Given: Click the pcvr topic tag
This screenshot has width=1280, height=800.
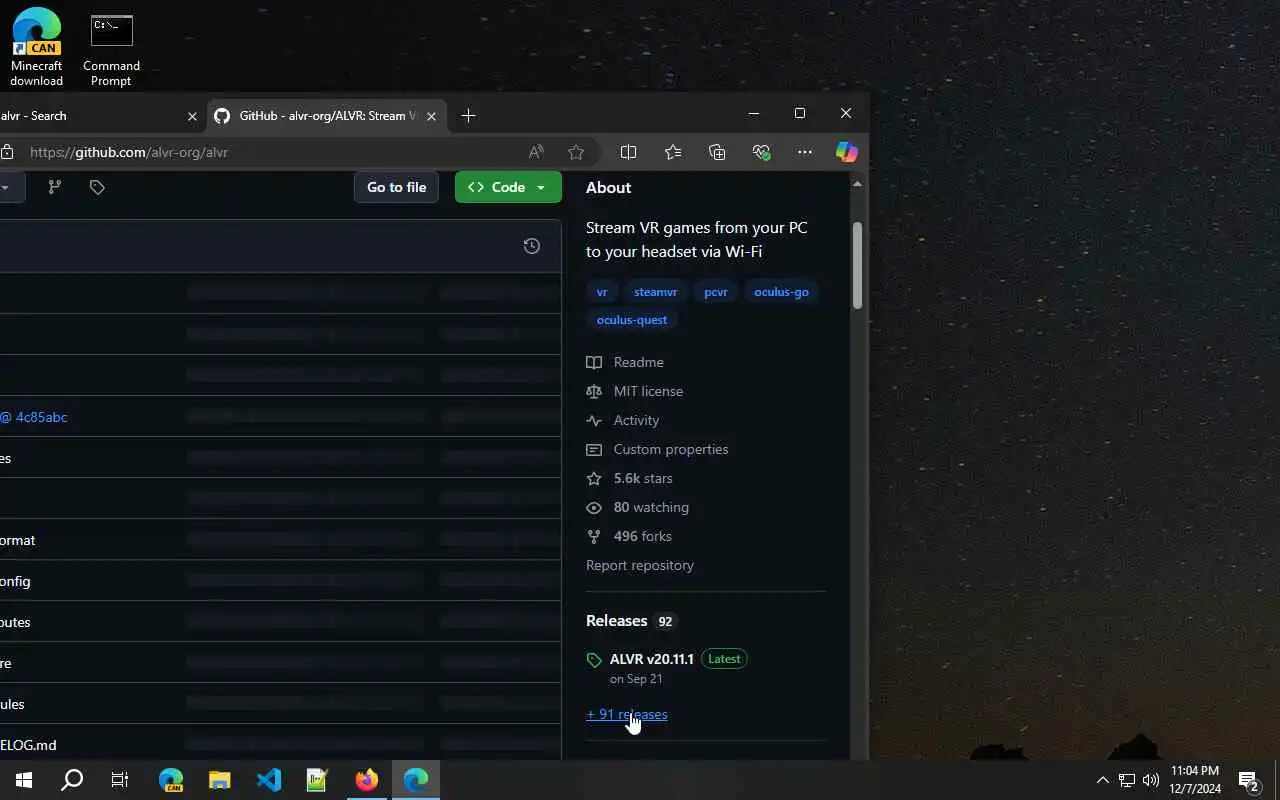Looking at the screenshot, I should point(716,292).
